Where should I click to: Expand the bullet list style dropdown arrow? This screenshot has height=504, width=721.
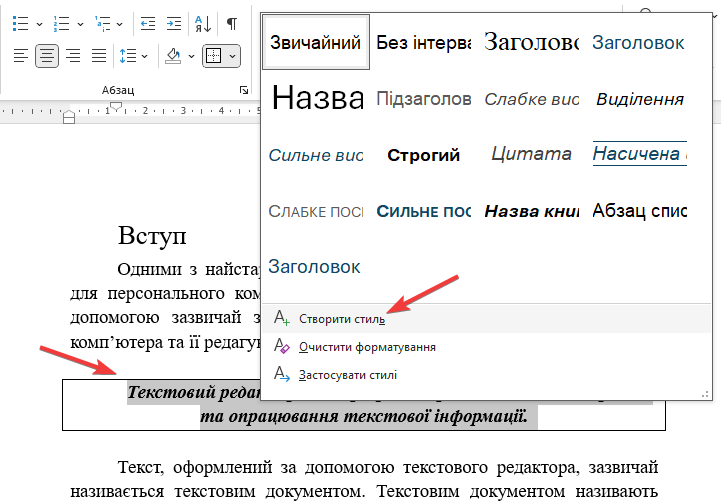[x=38, y=23]
